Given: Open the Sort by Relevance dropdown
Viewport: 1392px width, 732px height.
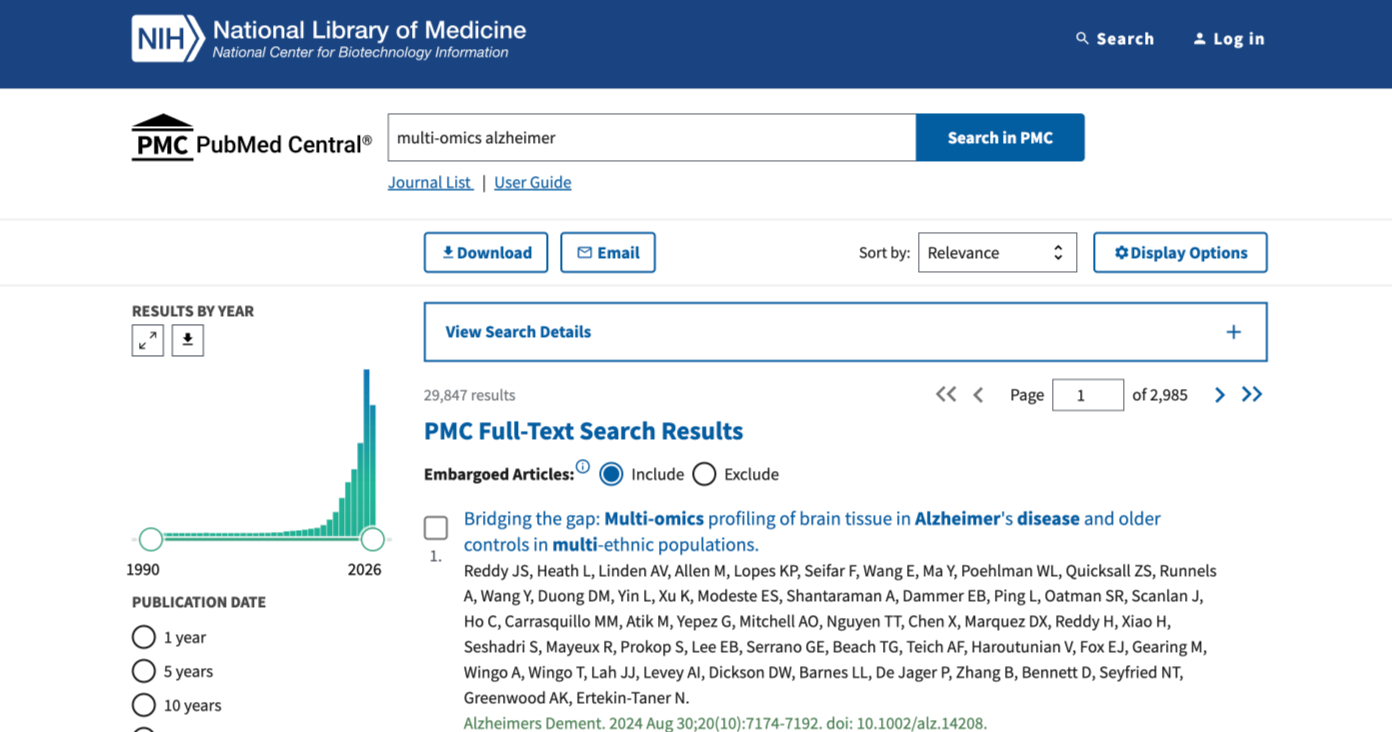Looking at the screenshot, I should pos(997,253).
